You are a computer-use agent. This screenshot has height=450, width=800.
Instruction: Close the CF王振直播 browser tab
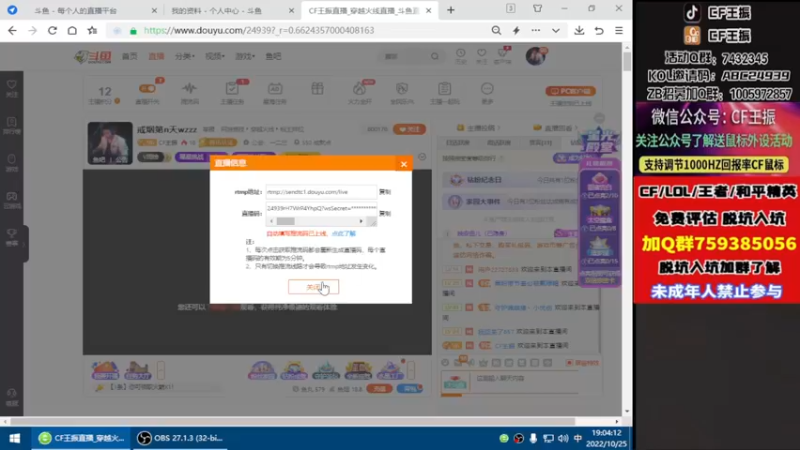(429, 10)
